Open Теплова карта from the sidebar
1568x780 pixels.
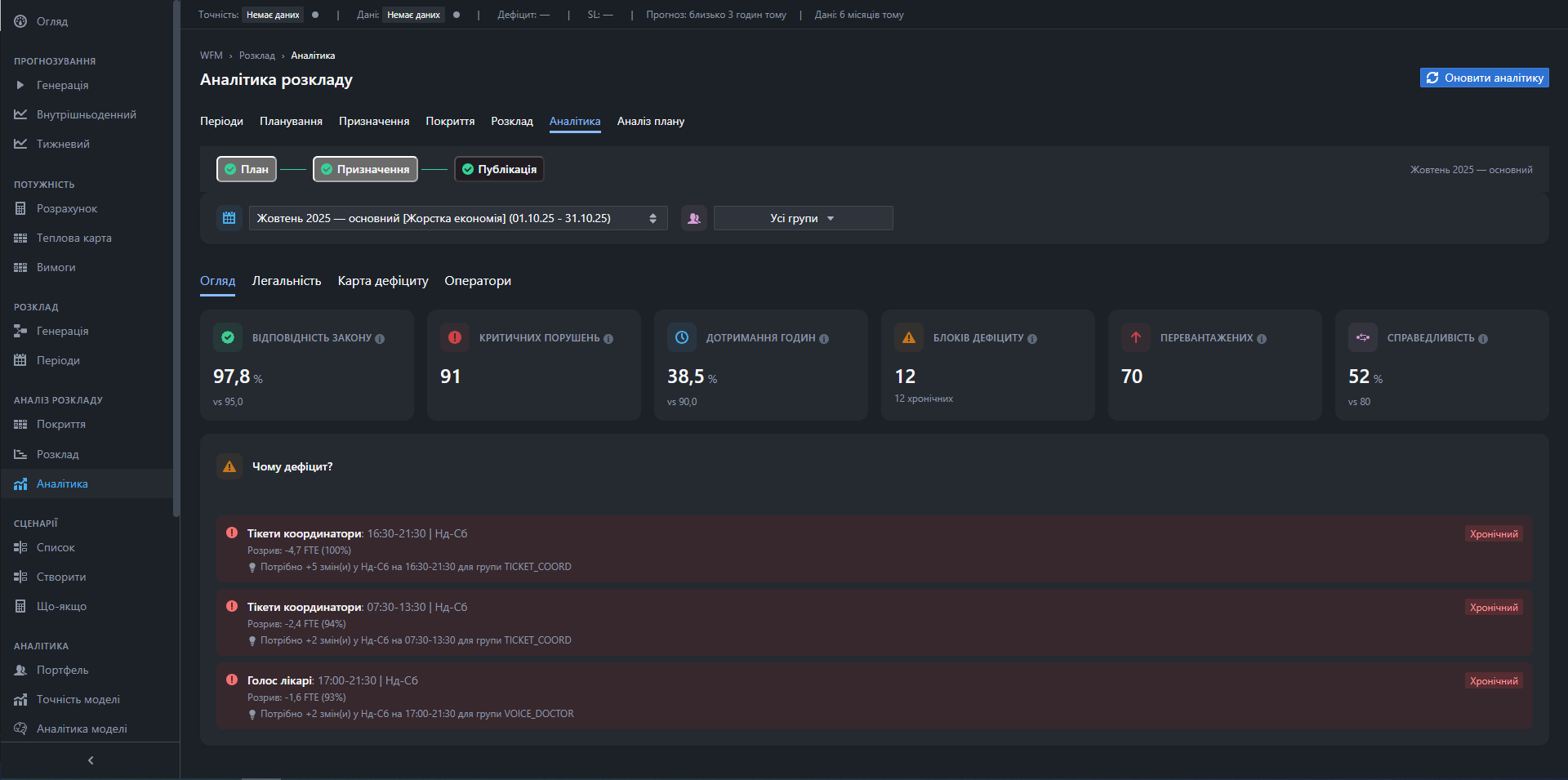pos(73,238)
